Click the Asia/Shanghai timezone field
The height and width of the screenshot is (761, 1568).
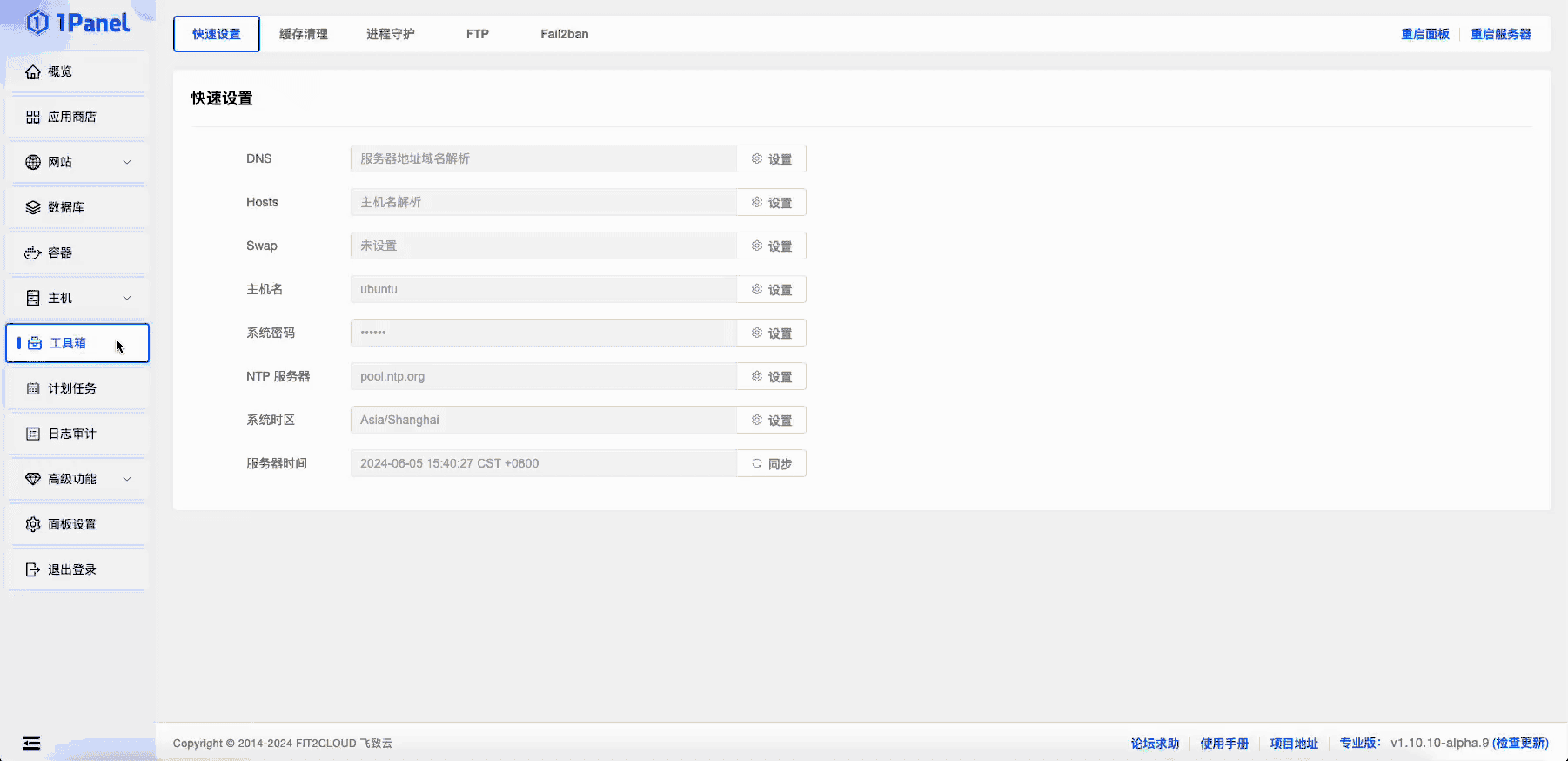(x=544, y=420)
